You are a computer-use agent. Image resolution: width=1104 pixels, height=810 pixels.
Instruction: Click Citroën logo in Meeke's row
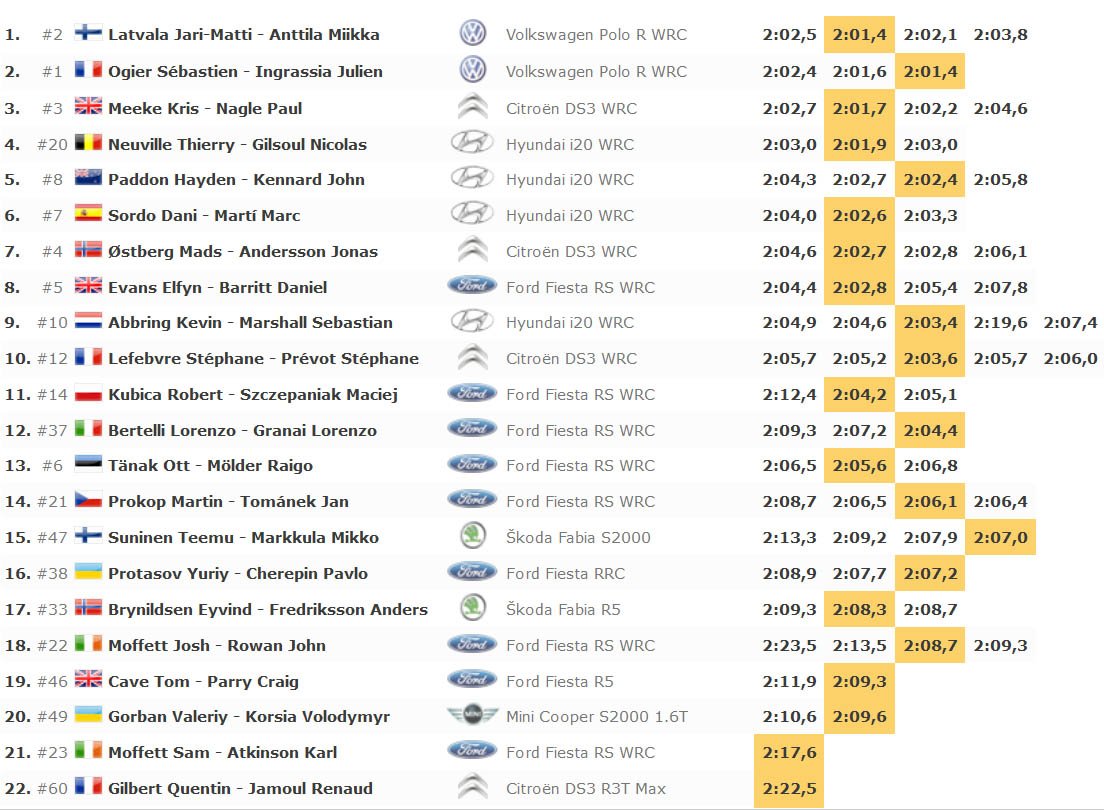point(472,107)
